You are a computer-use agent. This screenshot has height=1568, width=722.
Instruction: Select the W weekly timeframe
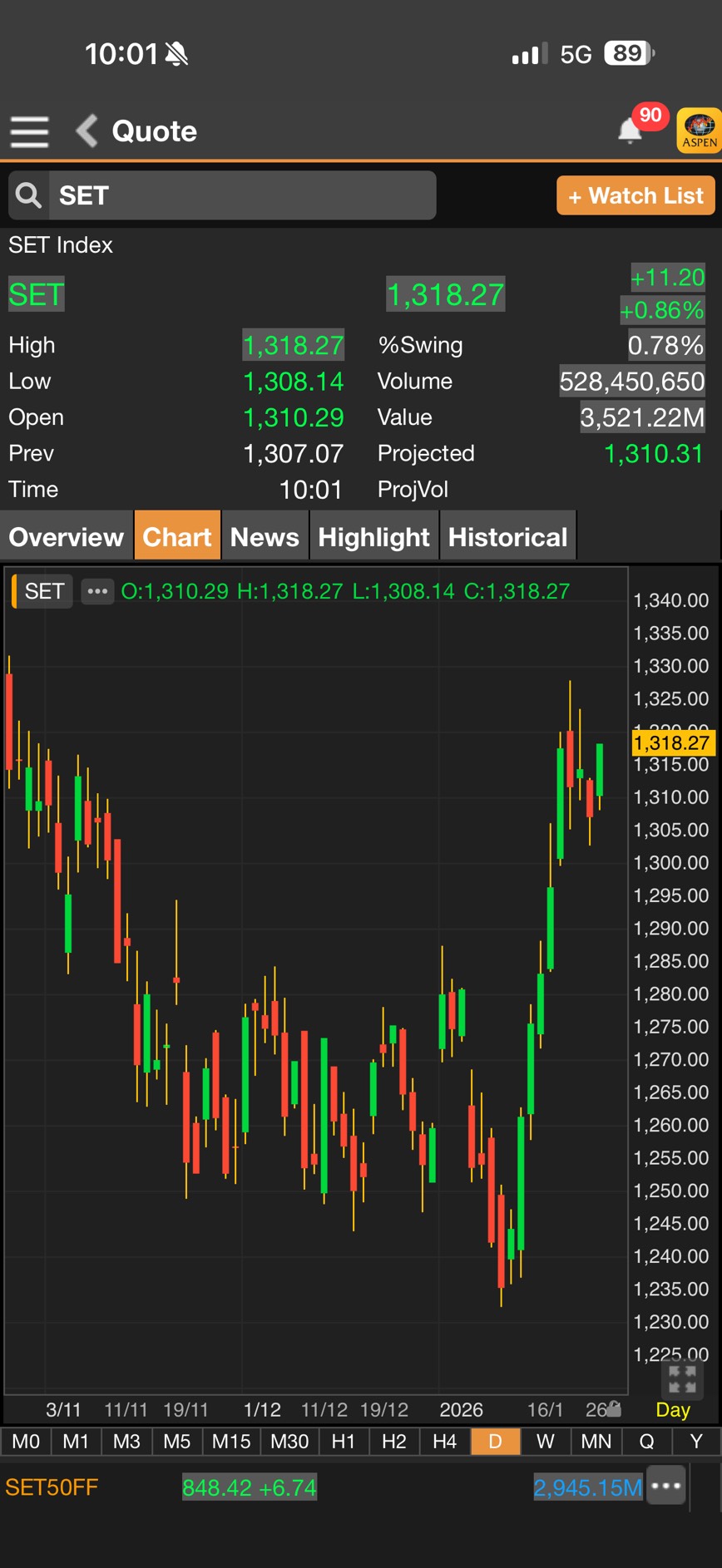tap(545, 1441)
